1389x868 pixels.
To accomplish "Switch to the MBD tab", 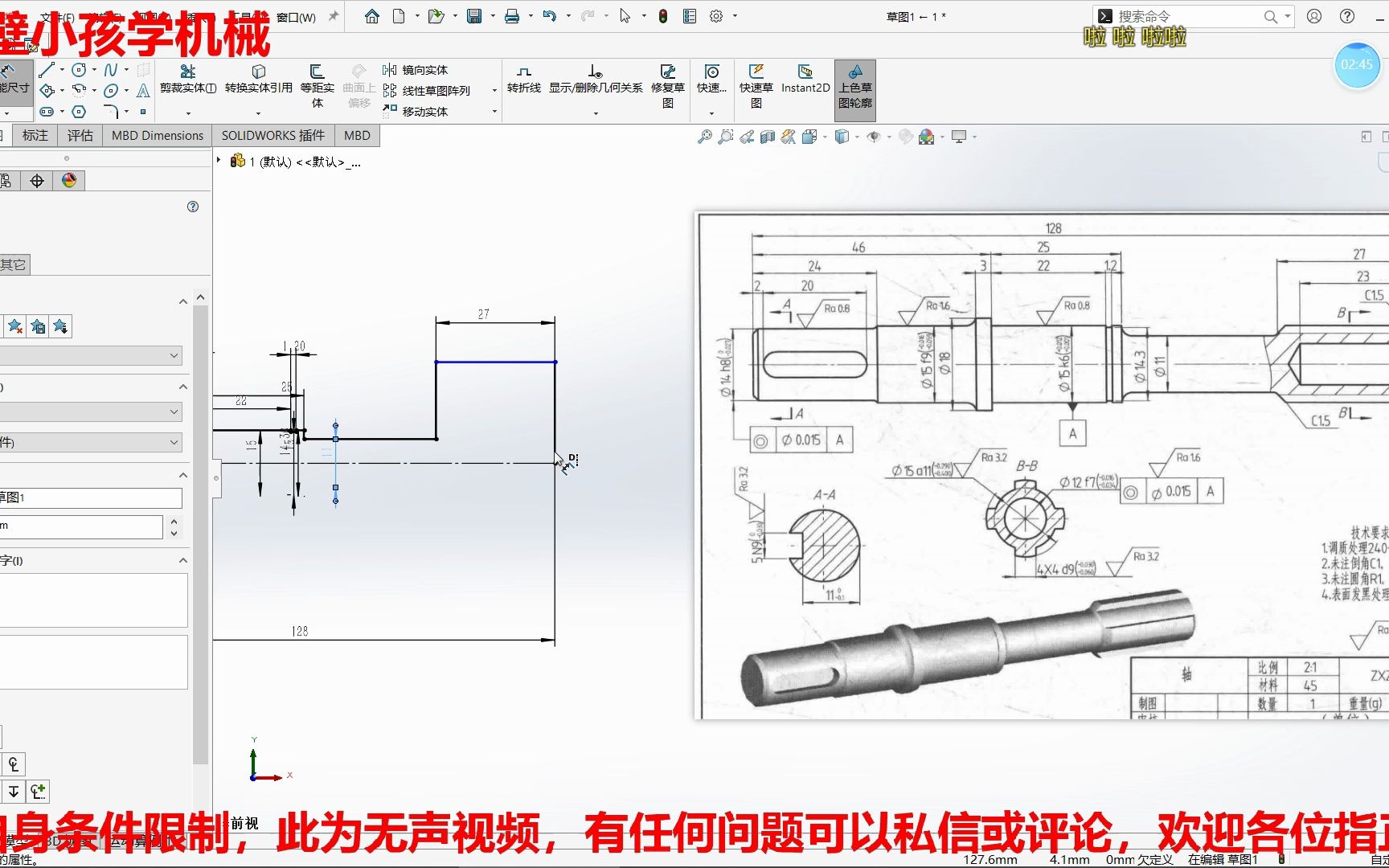I will [x=357, y=135].
